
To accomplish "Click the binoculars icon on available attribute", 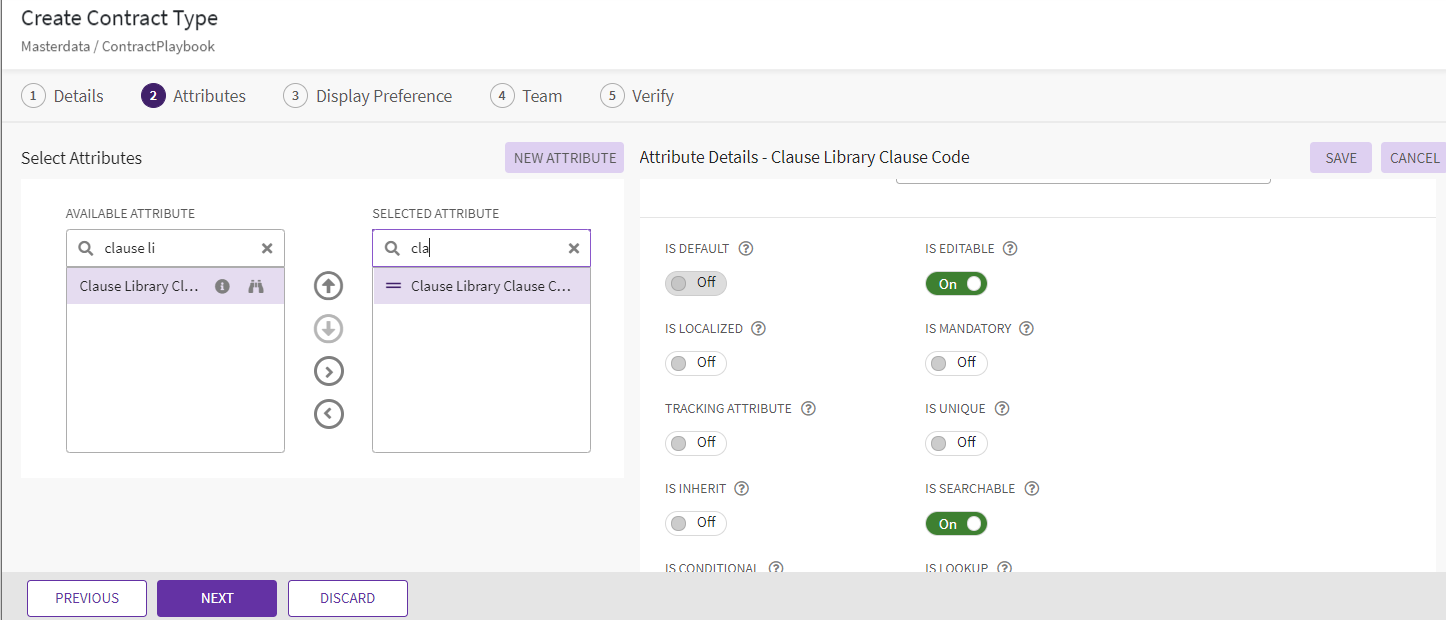I will point(256,286).
